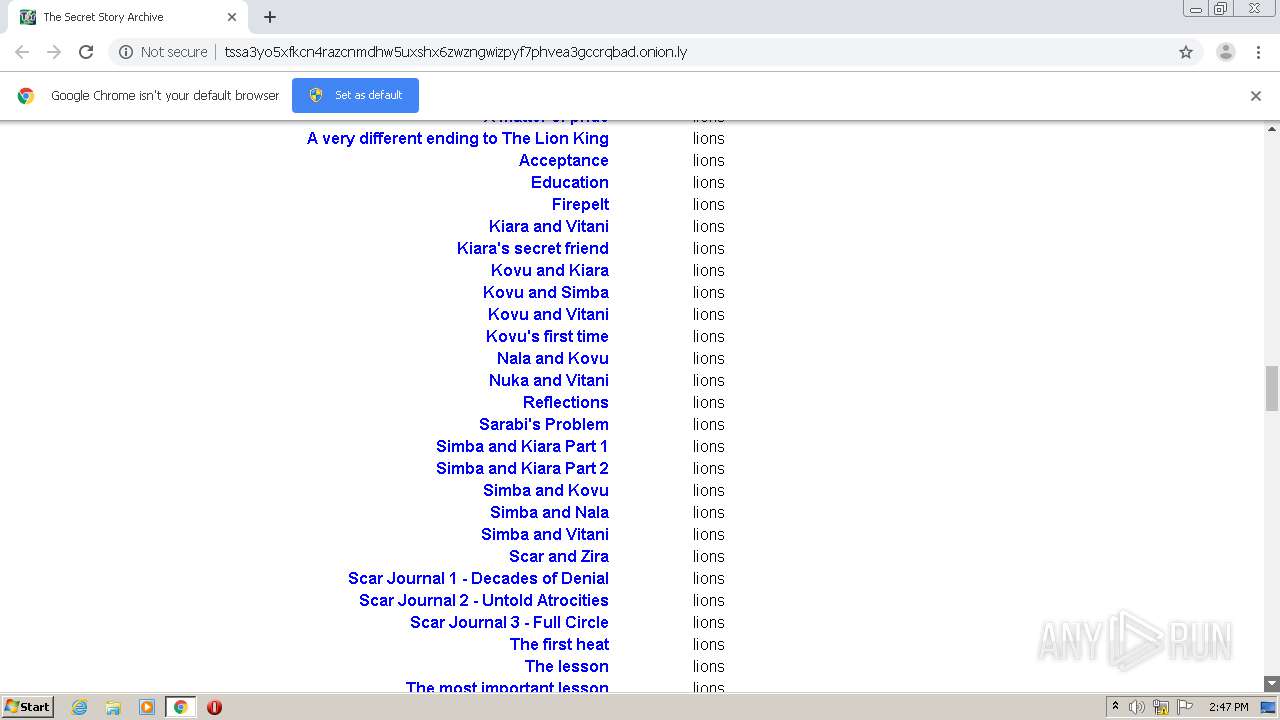Open the Chrome profile avatar
1280x720 pixels.
1225,52
